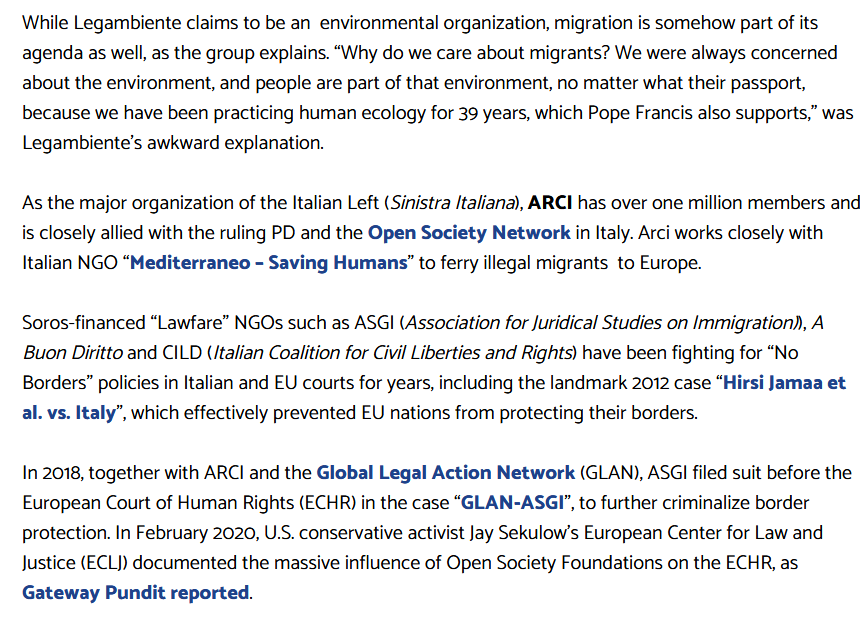Click the Gateway Pundit reported link
Viewport: 866px width, 620px height.
click(x=136, y=592)
